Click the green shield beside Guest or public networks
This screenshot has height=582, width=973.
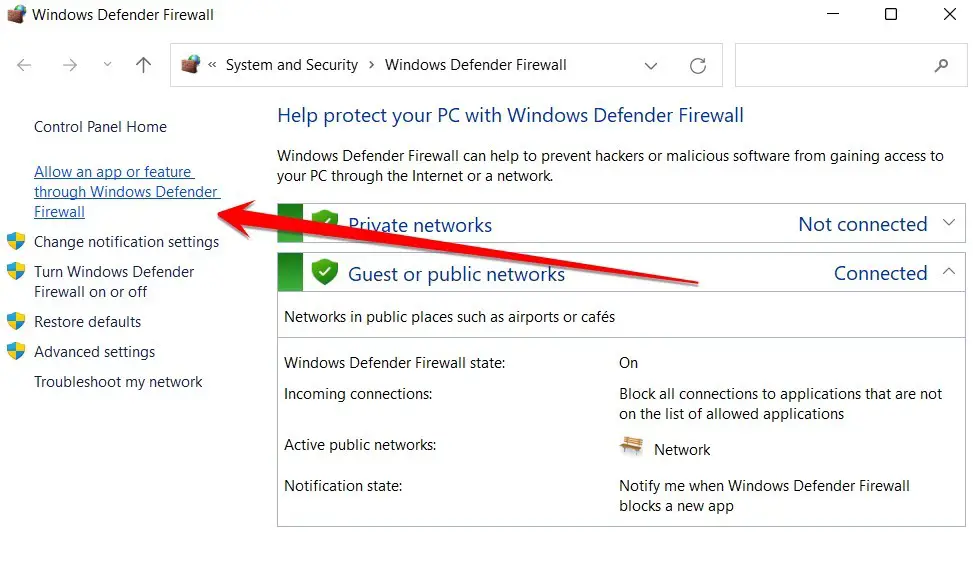click(325, 272)
